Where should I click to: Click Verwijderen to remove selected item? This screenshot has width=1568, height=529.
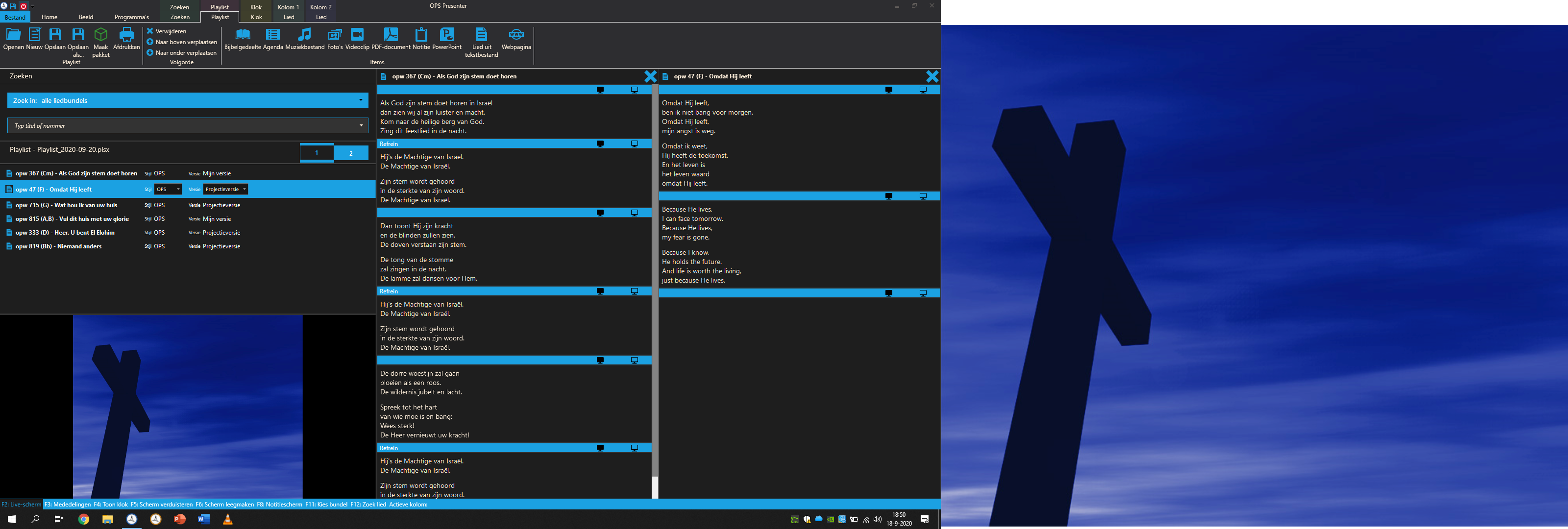pos(167,31)
